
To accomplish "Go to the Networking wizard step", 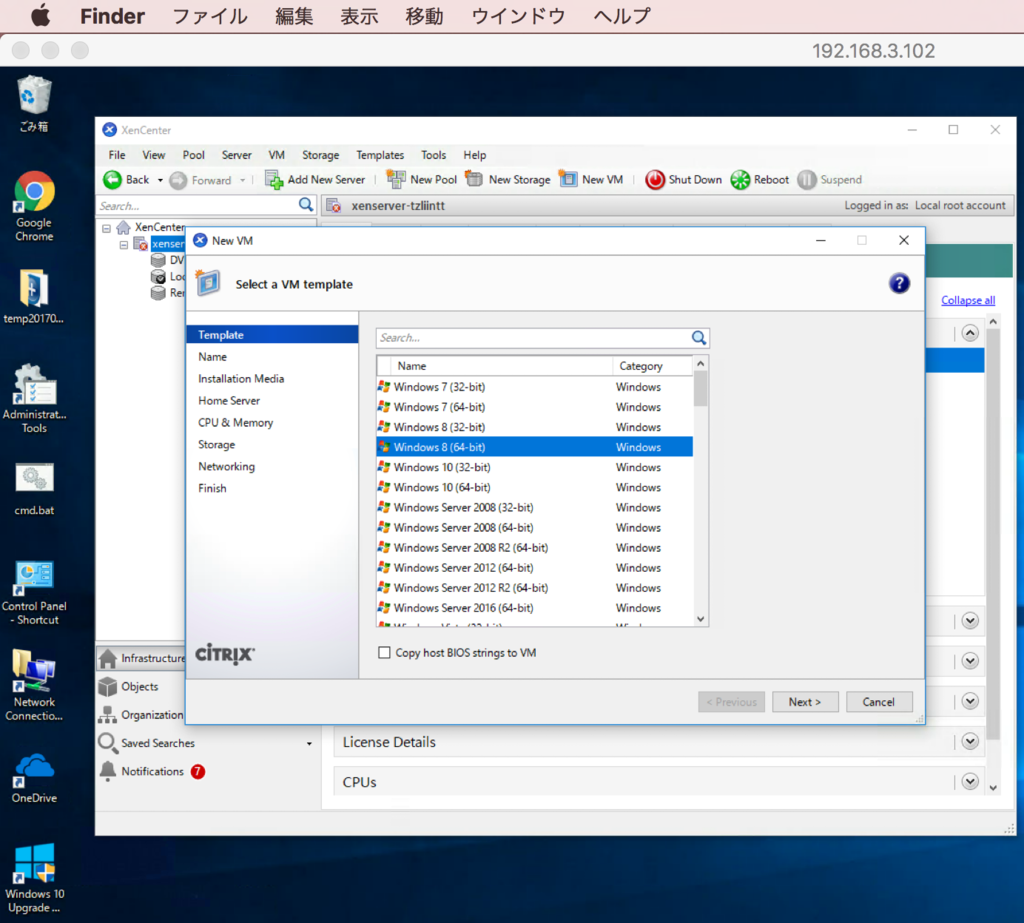I will tap(227, 466).
